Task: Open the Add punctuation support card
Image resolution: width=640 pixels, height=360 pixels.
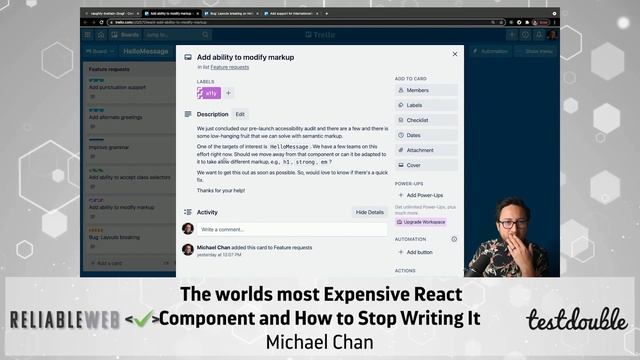Action: (130, 89)
